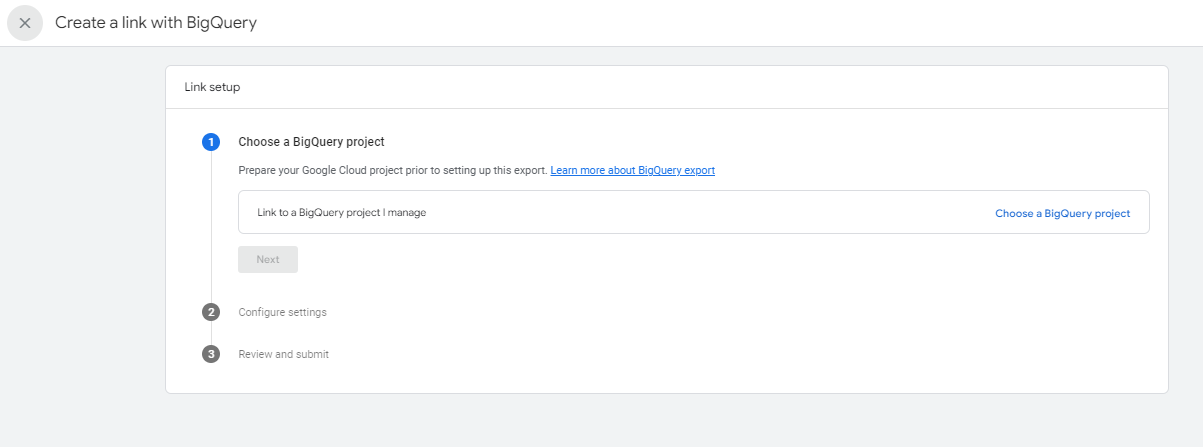The height and width of the screenshot is (447, 1203).
Task: Click the Link setup card header
Action: click(x=212, y=87)
